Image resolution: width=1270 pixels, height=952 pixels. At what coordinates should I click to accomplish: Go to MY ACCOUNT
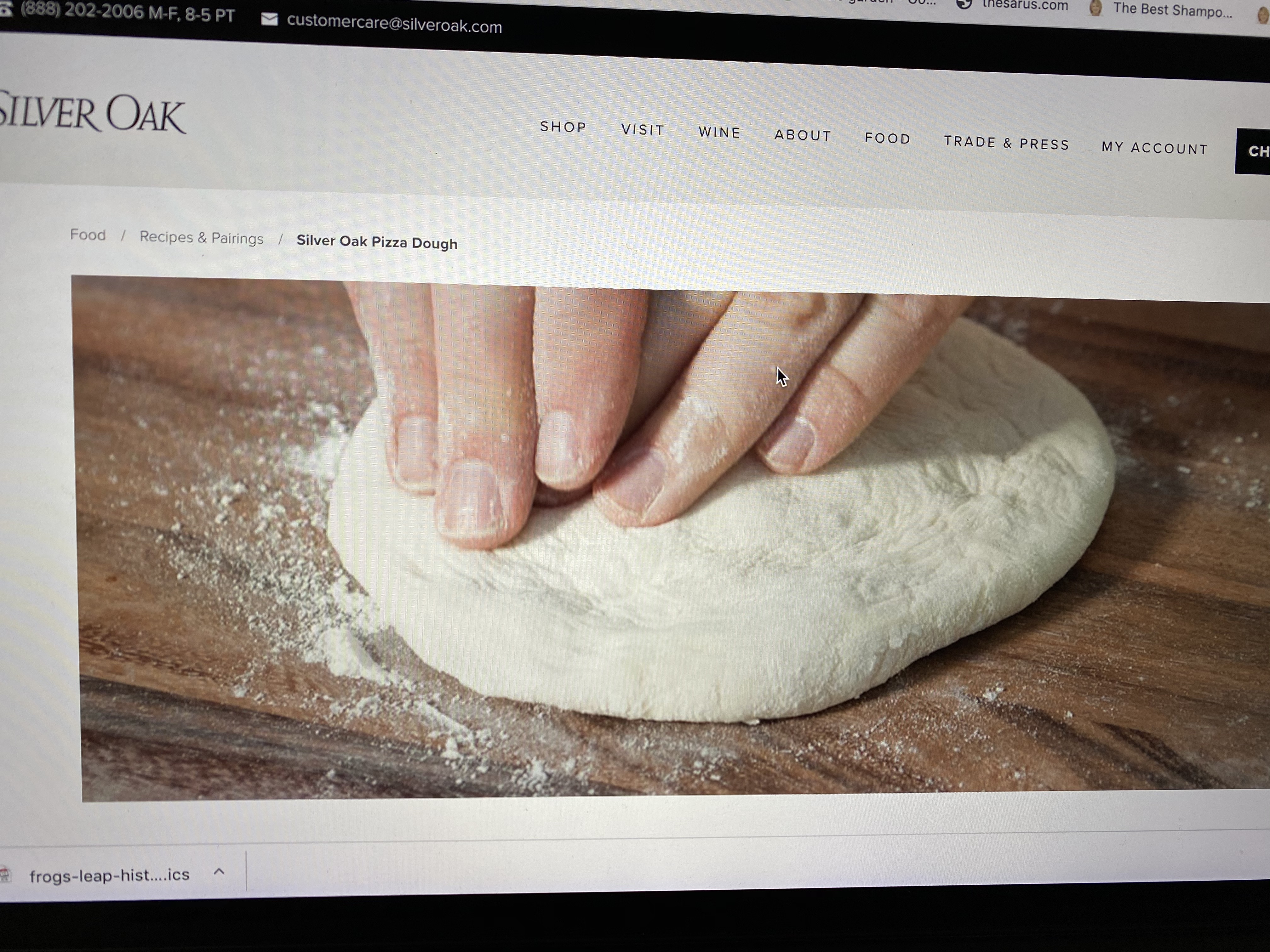[x=1154, y=147]
